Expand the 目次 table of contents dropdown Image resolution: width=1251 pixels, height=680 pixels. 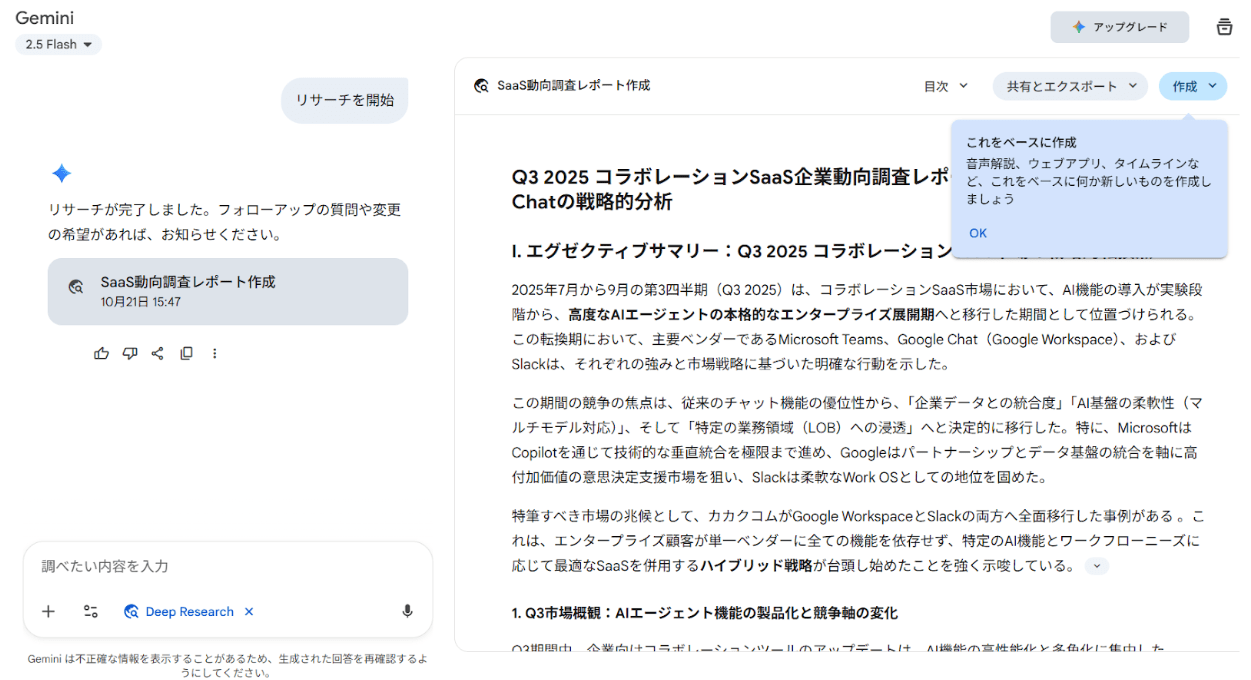pos(946,86)
